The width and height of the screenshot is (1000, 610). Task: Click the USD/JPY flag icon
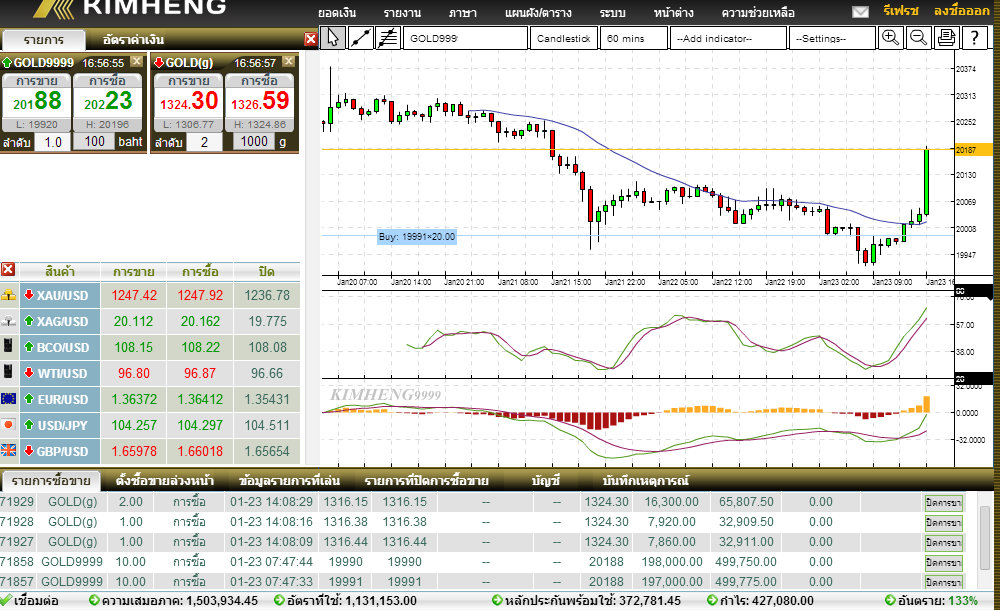[8, 424]
